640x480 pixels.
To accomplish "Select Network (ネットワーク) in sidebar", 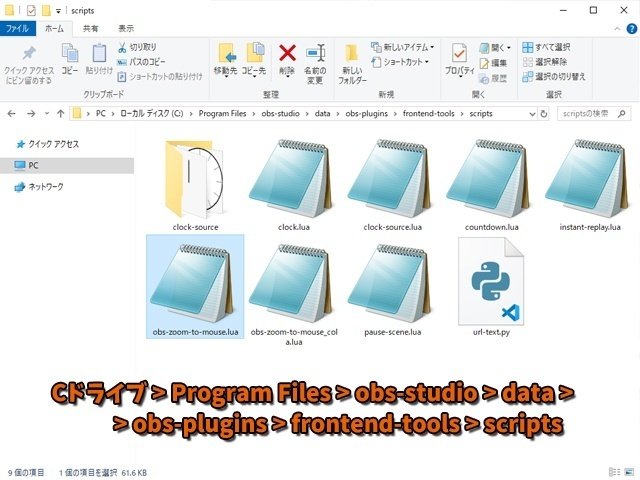I will (x=39, y=187).
